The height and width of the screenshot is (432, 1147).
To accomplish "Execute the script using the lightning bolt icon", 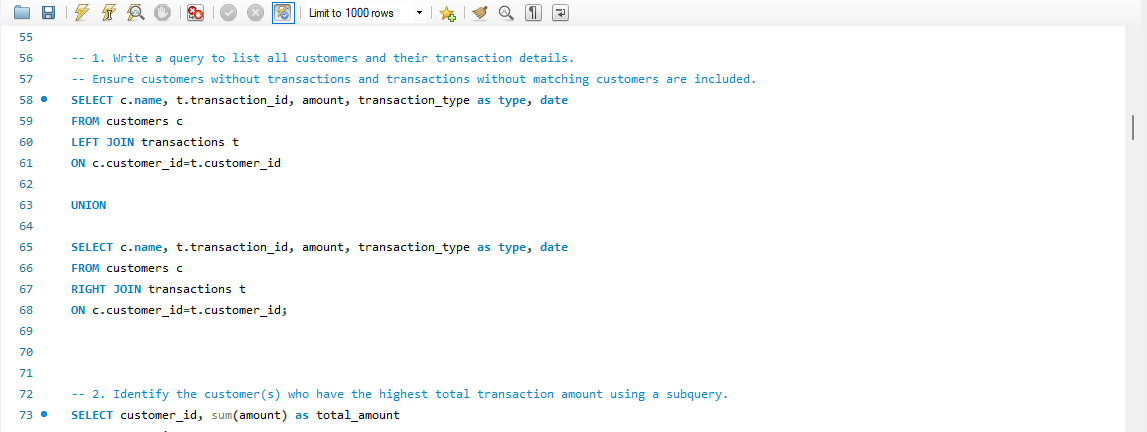I will point(82,12).
